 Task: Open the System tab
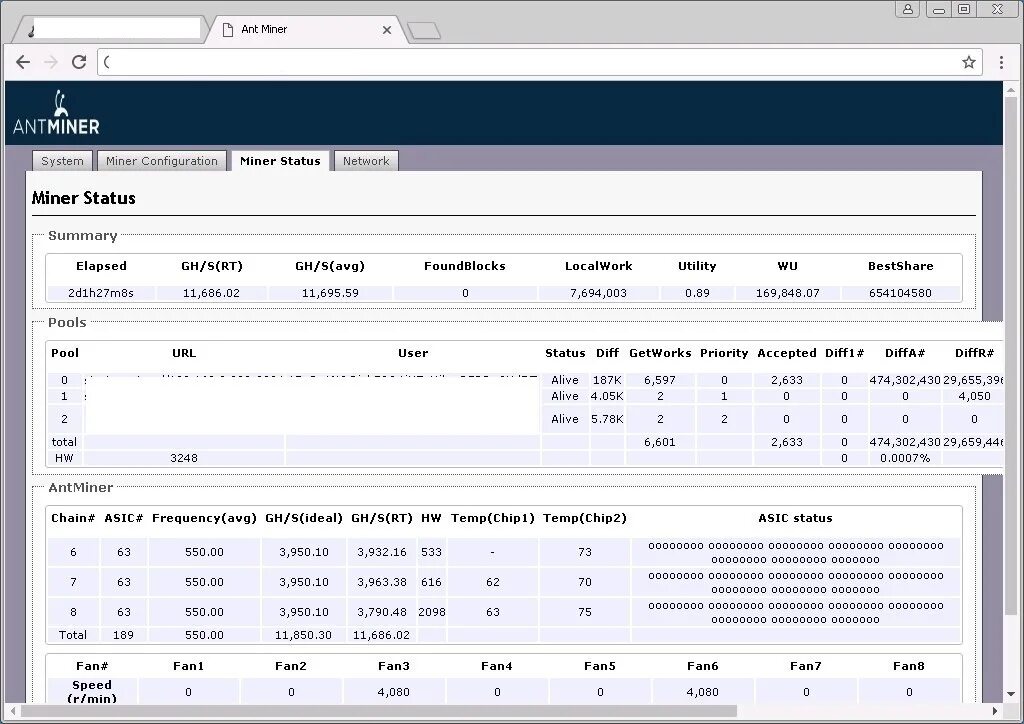click(x=63, y=161)
